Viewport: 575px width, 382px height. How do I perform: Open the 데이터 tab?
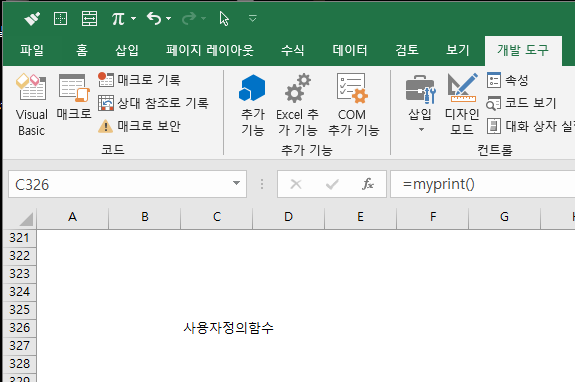[350, 50]
